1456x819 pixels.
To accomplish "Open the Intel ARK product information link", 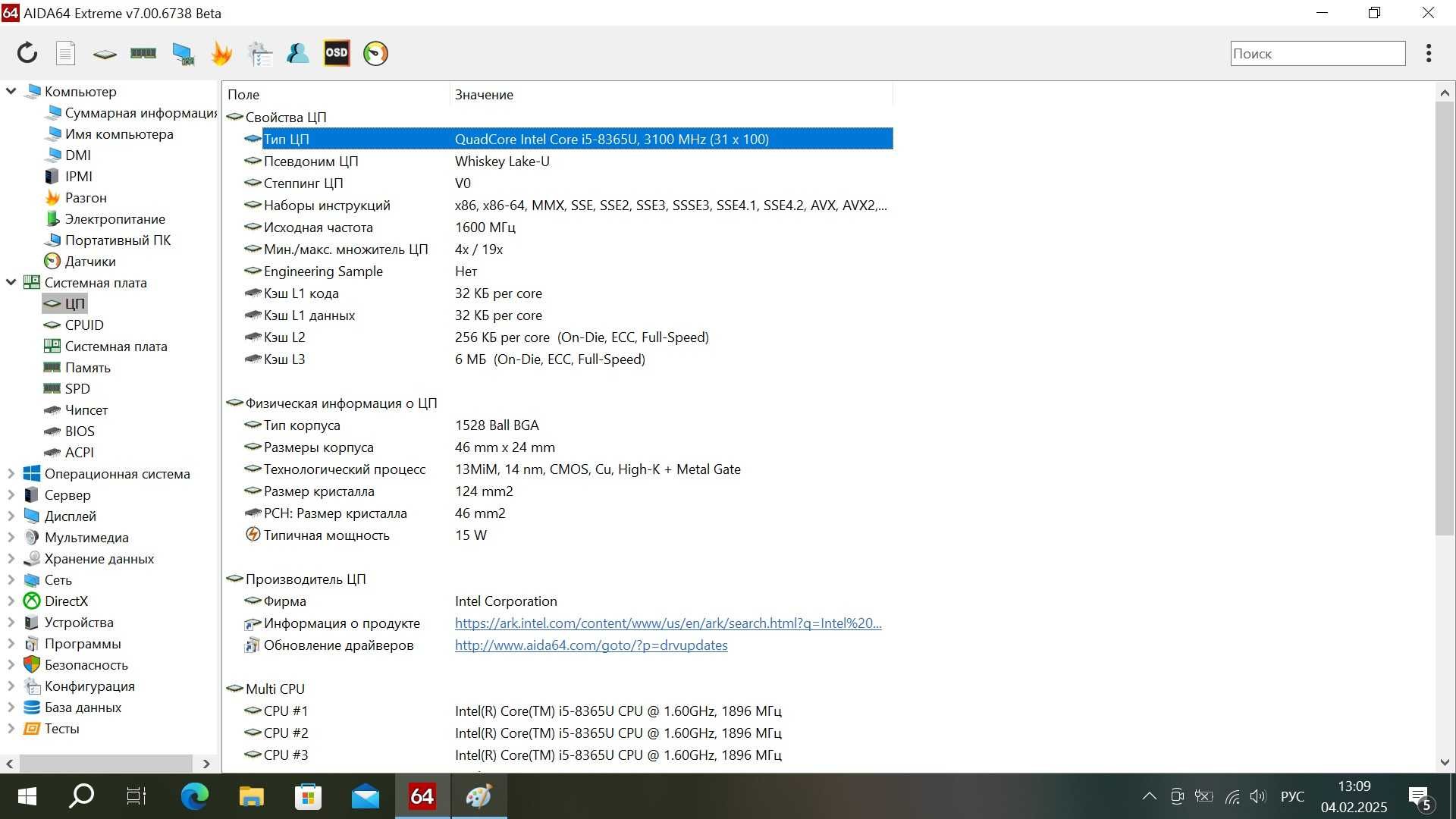I will coord(668,623).
